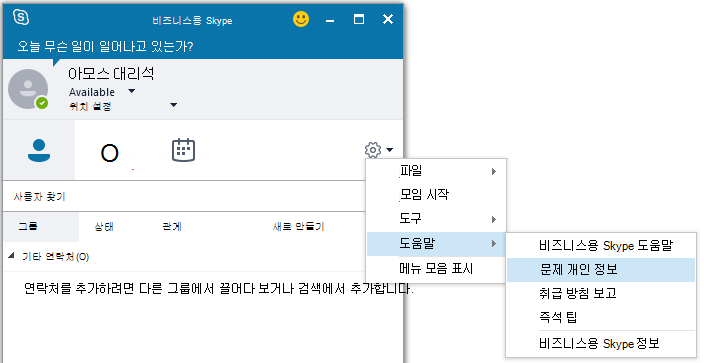Minimize the Skype window
Screen dimensions: 704x363
click(x=330, y=20)
